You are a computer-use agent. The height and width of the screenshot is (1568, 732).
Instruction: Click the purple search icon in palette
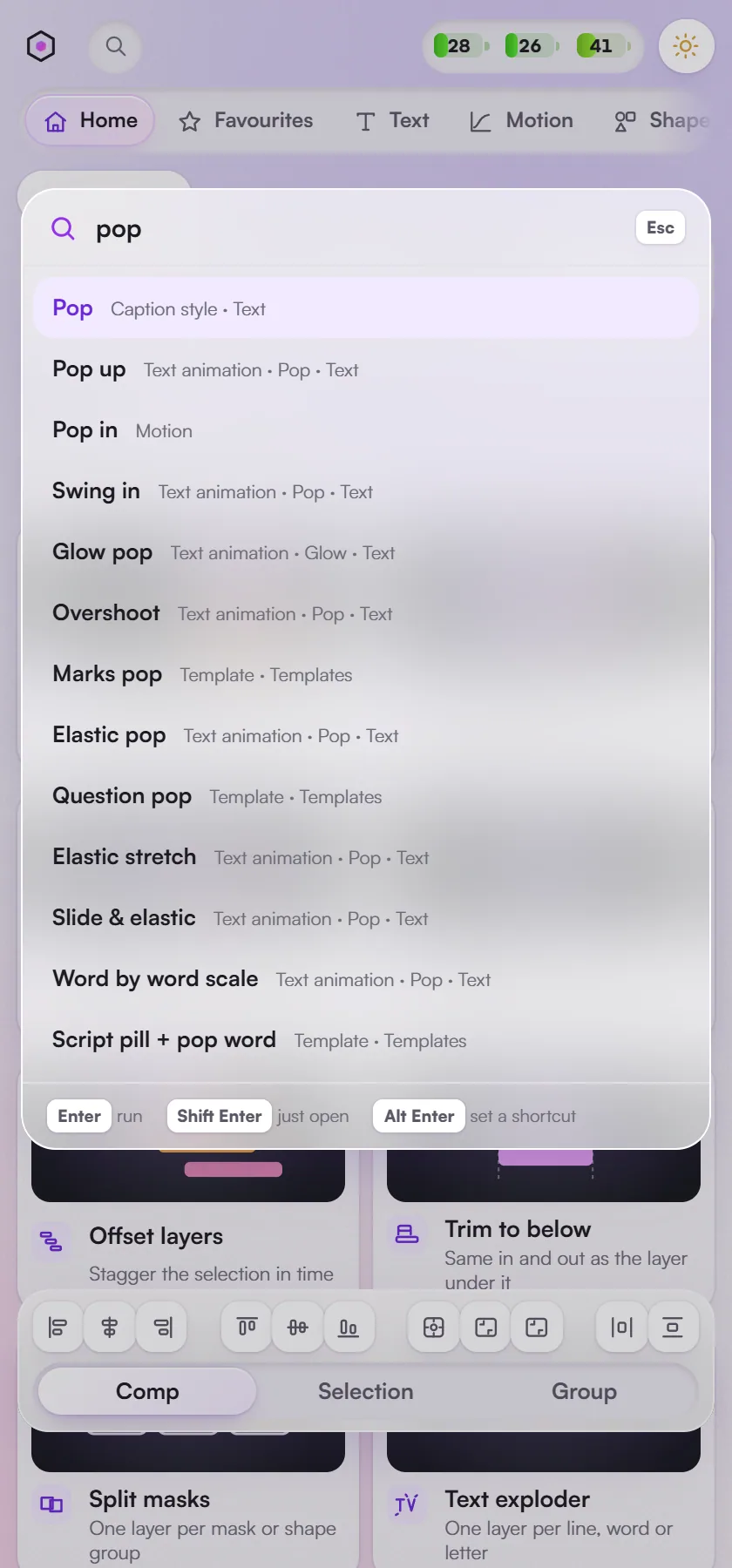[x=63, y=228]
